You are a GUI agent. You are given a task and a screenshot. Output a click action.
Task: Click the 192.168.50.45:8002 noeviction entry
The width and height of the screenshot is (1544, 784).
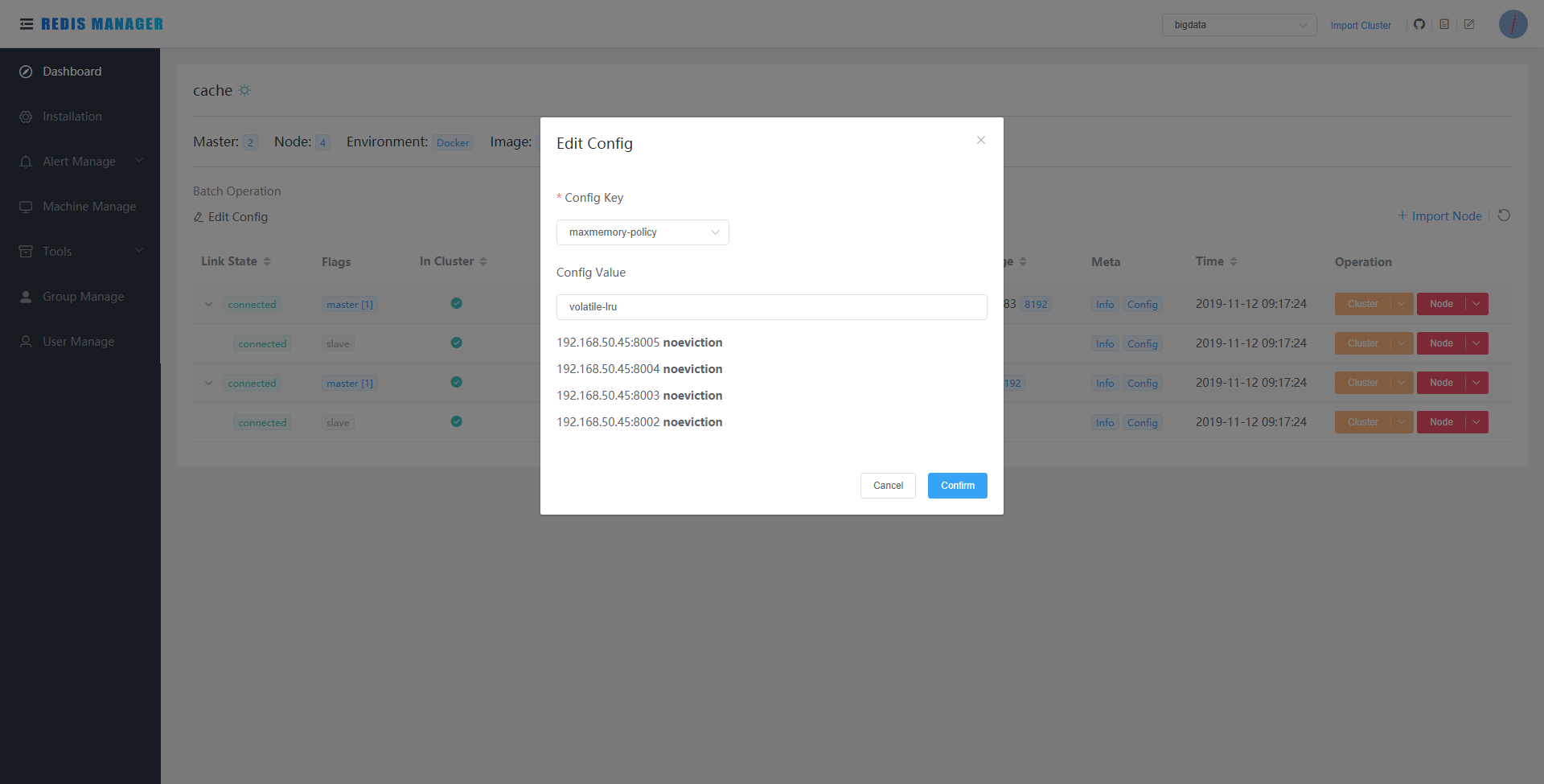point(639,422)
